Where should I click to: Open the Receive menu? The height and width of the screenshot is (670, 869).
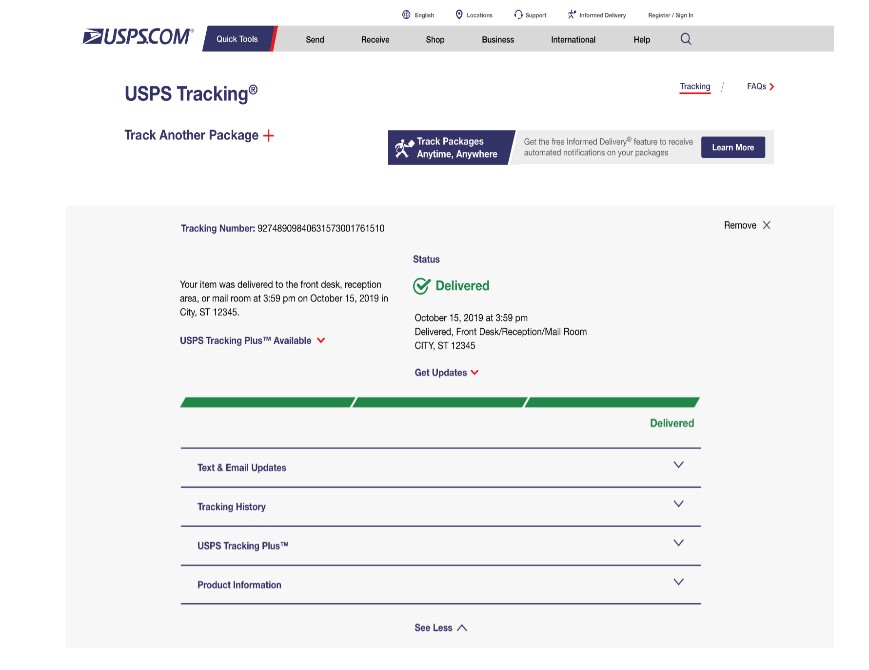click(x=375, y=39)
